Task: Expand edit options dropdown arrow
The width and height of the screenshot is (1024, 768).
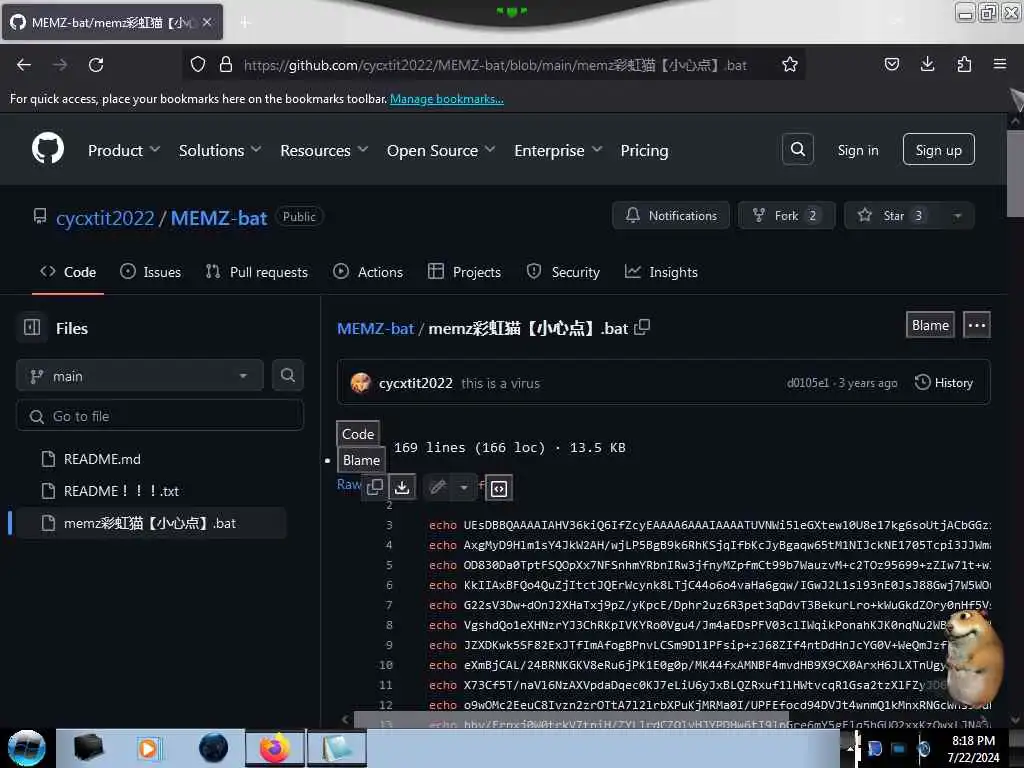Action: coord(464,487)
